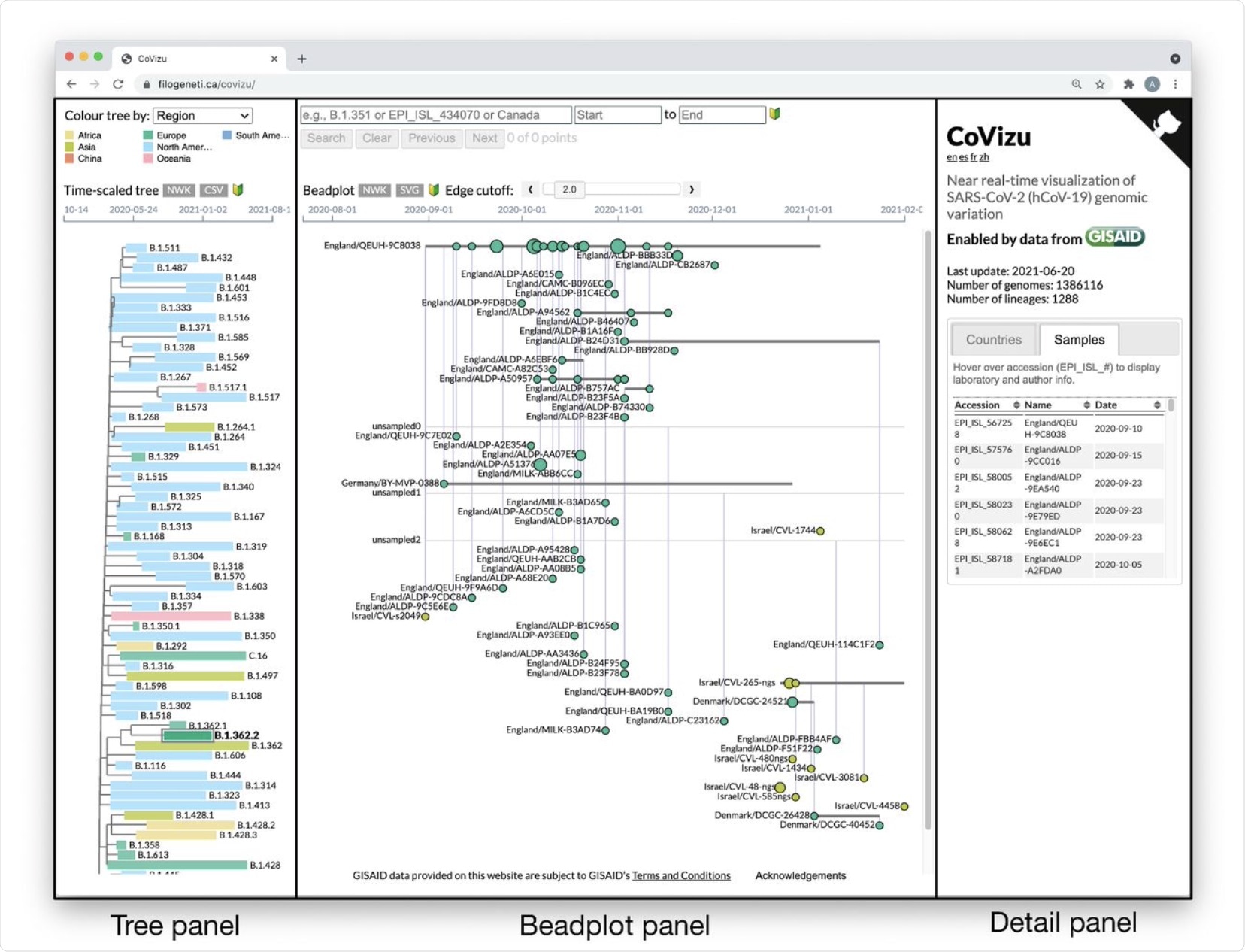Select the Samples tab
Image resolution: width=1245 pixels, height=952 pixels.
point(1079,340)
